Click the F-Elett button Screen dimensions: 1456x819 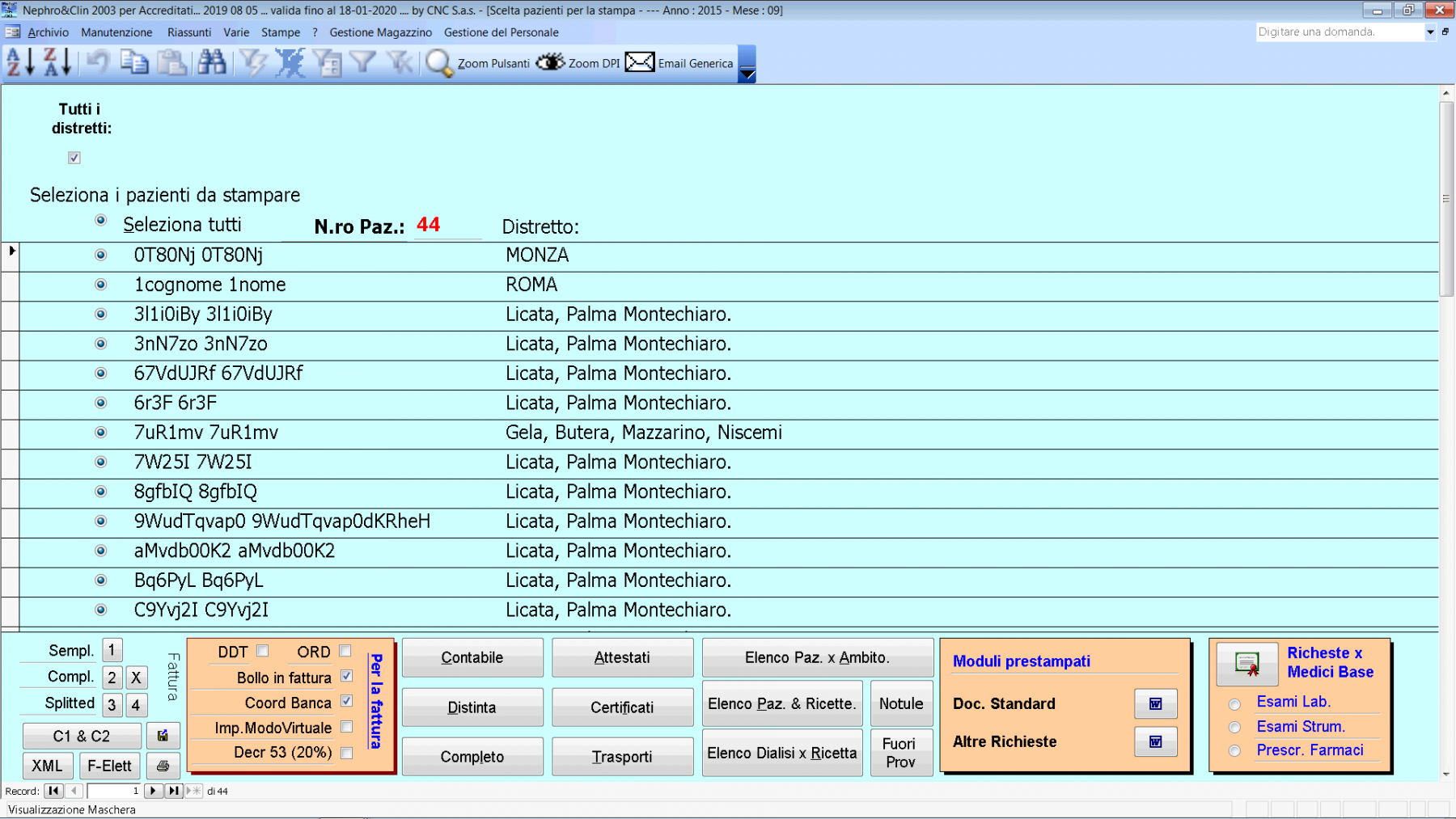click(x=110, y=766)
